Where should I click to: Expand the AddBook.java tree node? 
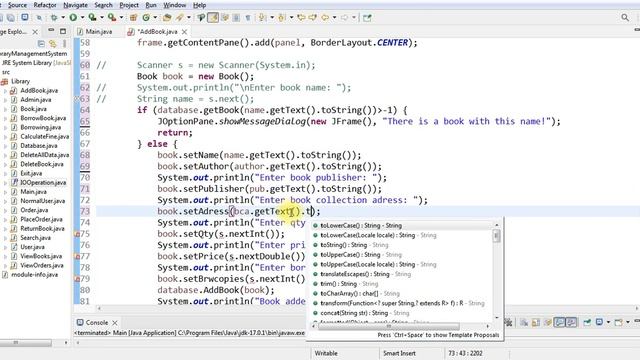[x=5, y=91]
